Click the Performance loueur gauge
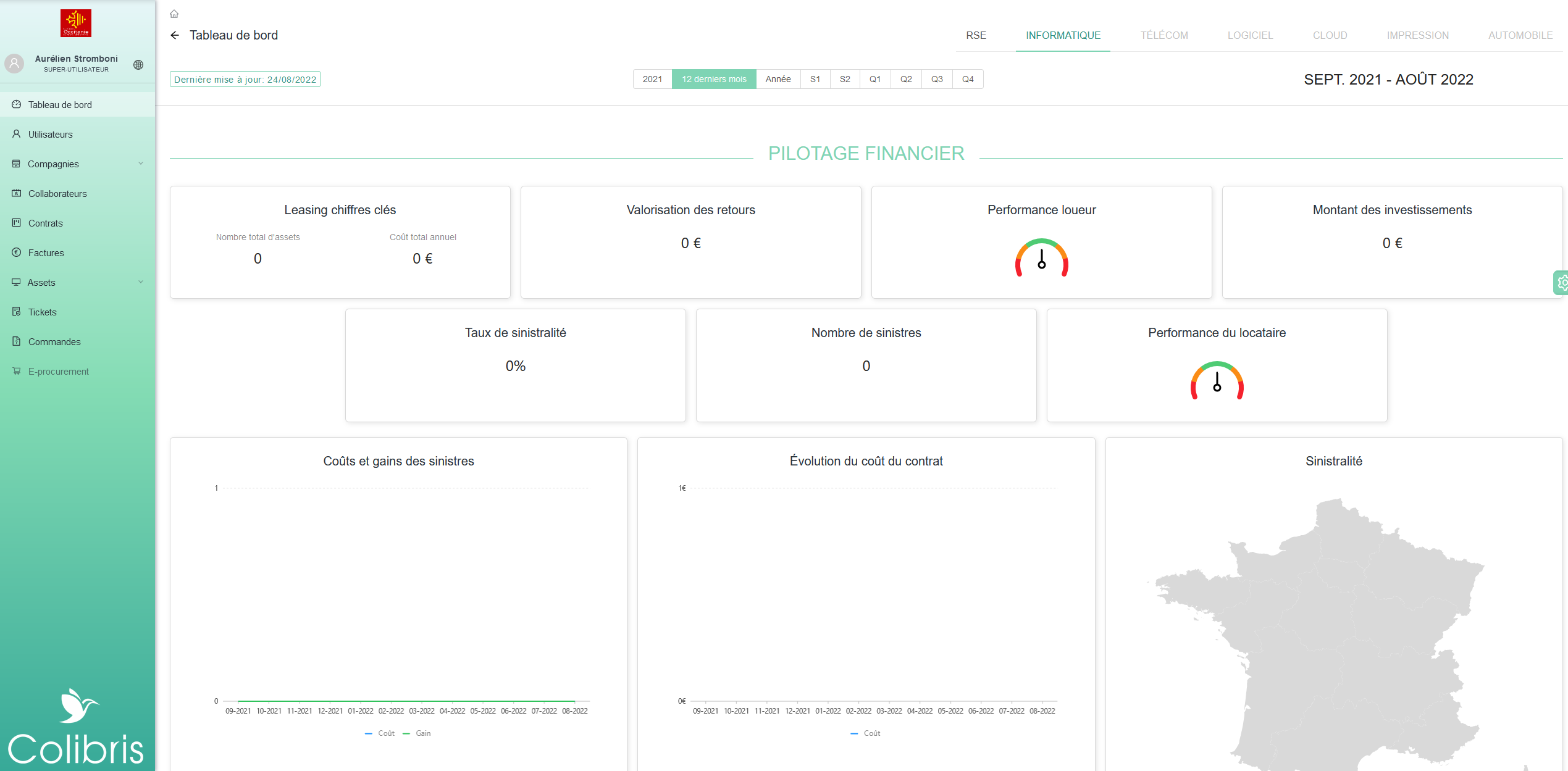The width and height of the screenshot is (1568, 771). (x=1041, y=258)
